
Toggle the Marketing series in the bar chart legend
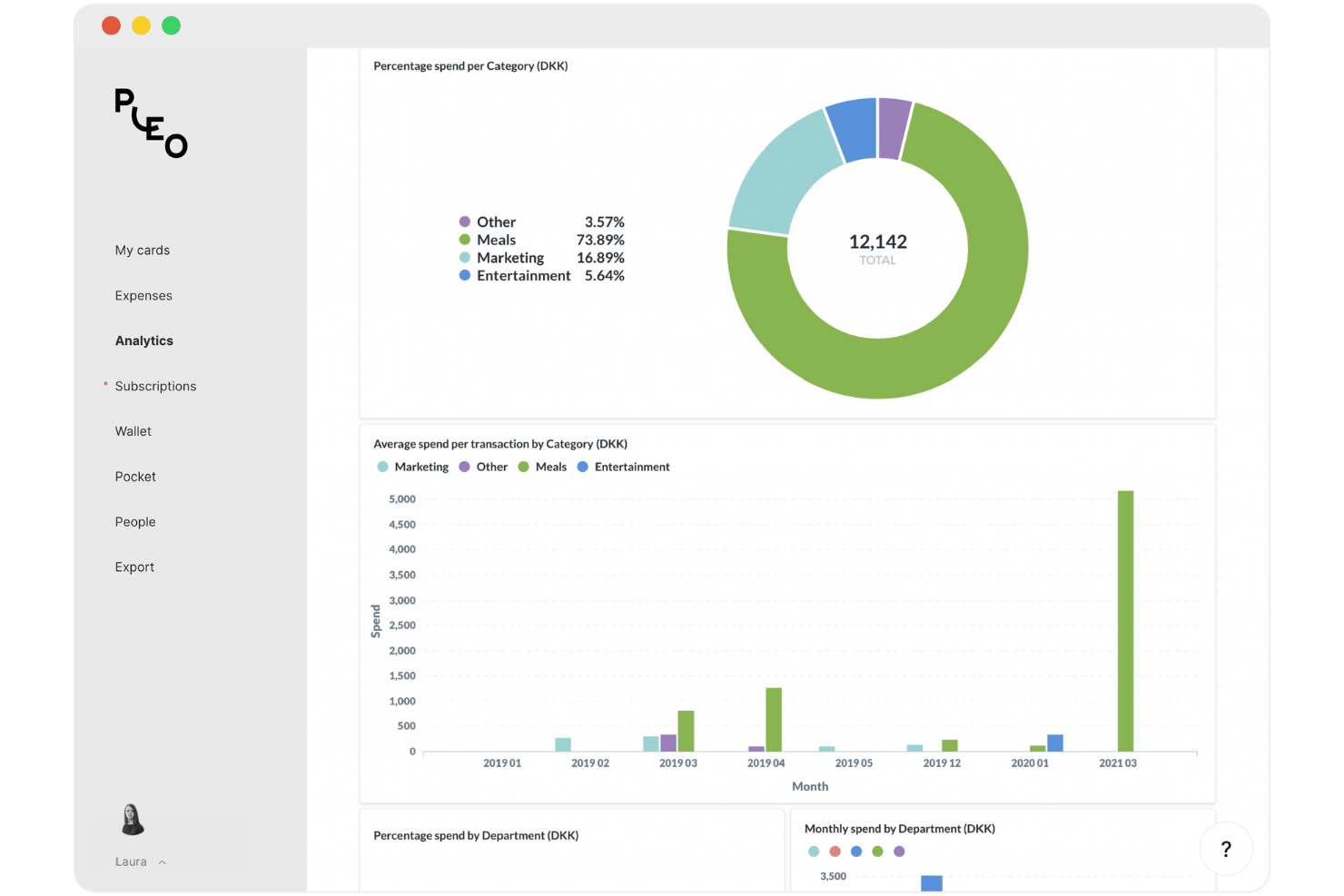pyautogui.click(x=413, y=467)
